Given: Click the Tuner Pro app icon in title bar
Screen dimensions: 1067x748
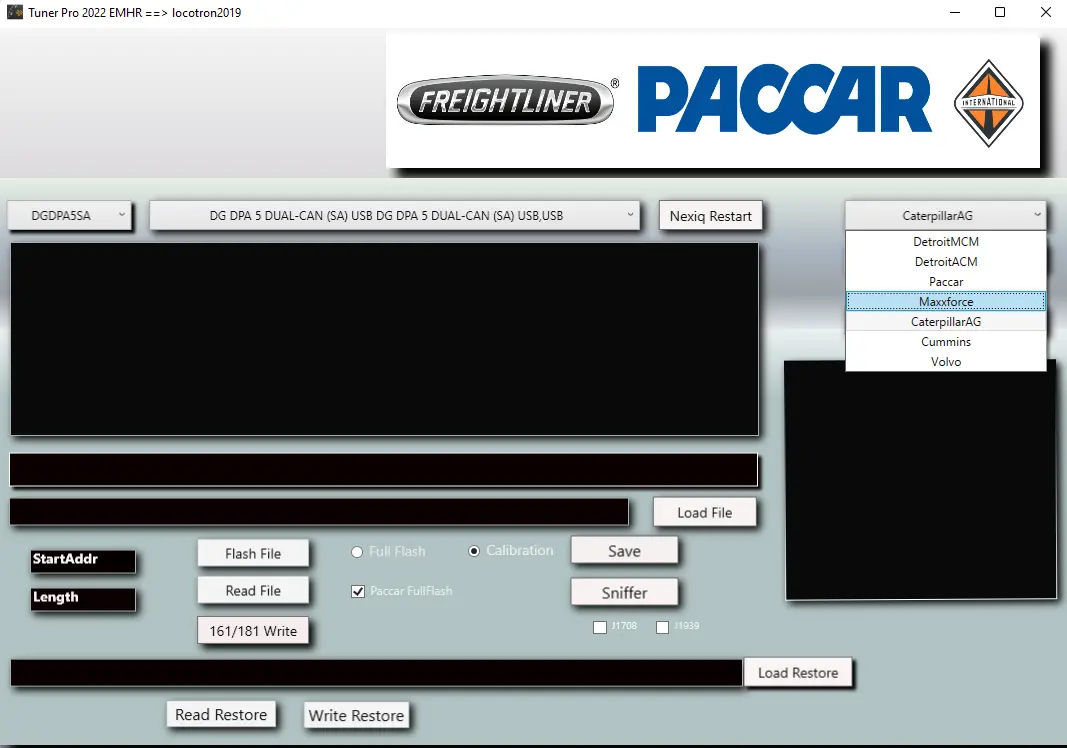Looking at the screenshot, I should (14, 12).
